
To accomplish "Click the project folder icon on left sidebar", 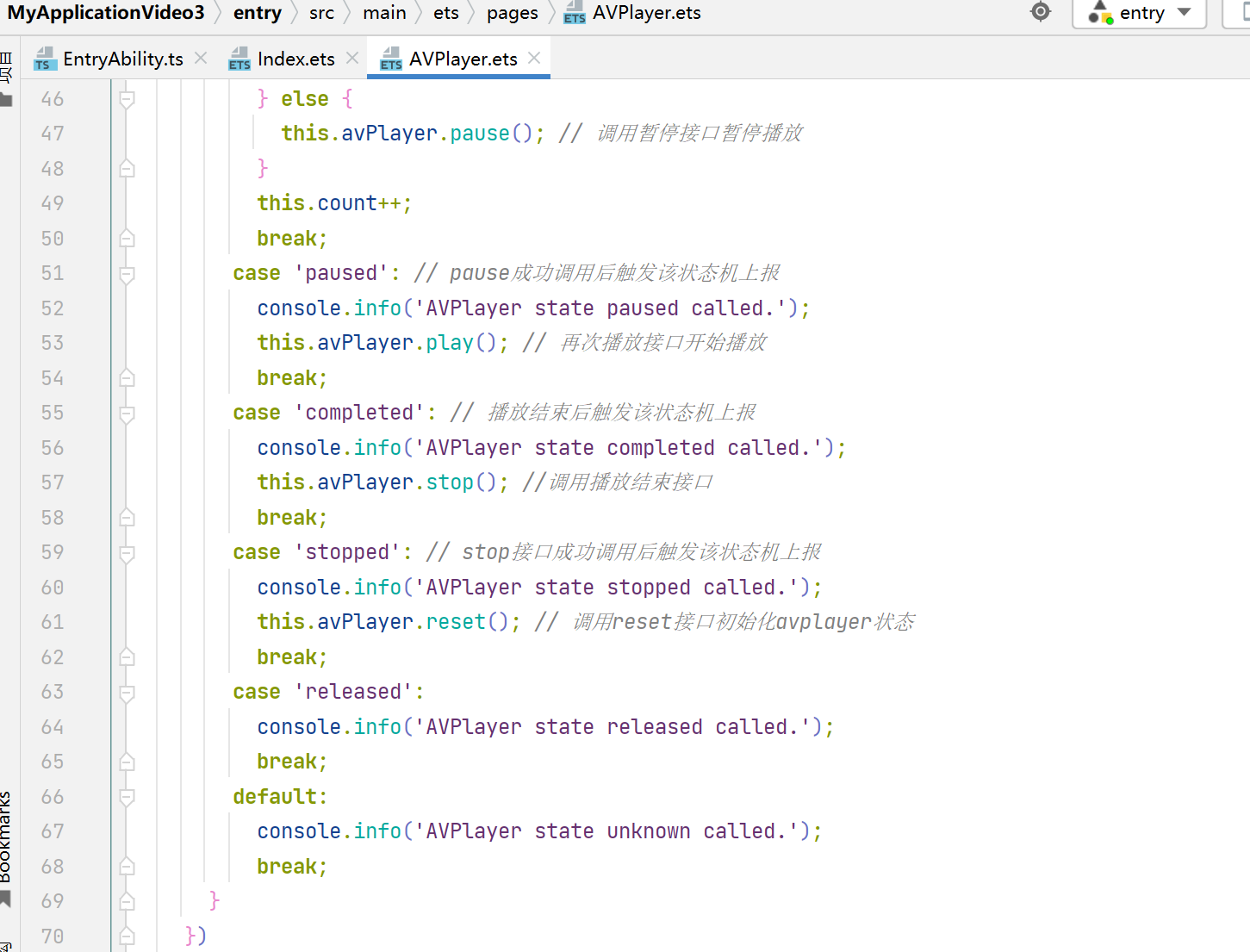I will (x=6, y=100).
